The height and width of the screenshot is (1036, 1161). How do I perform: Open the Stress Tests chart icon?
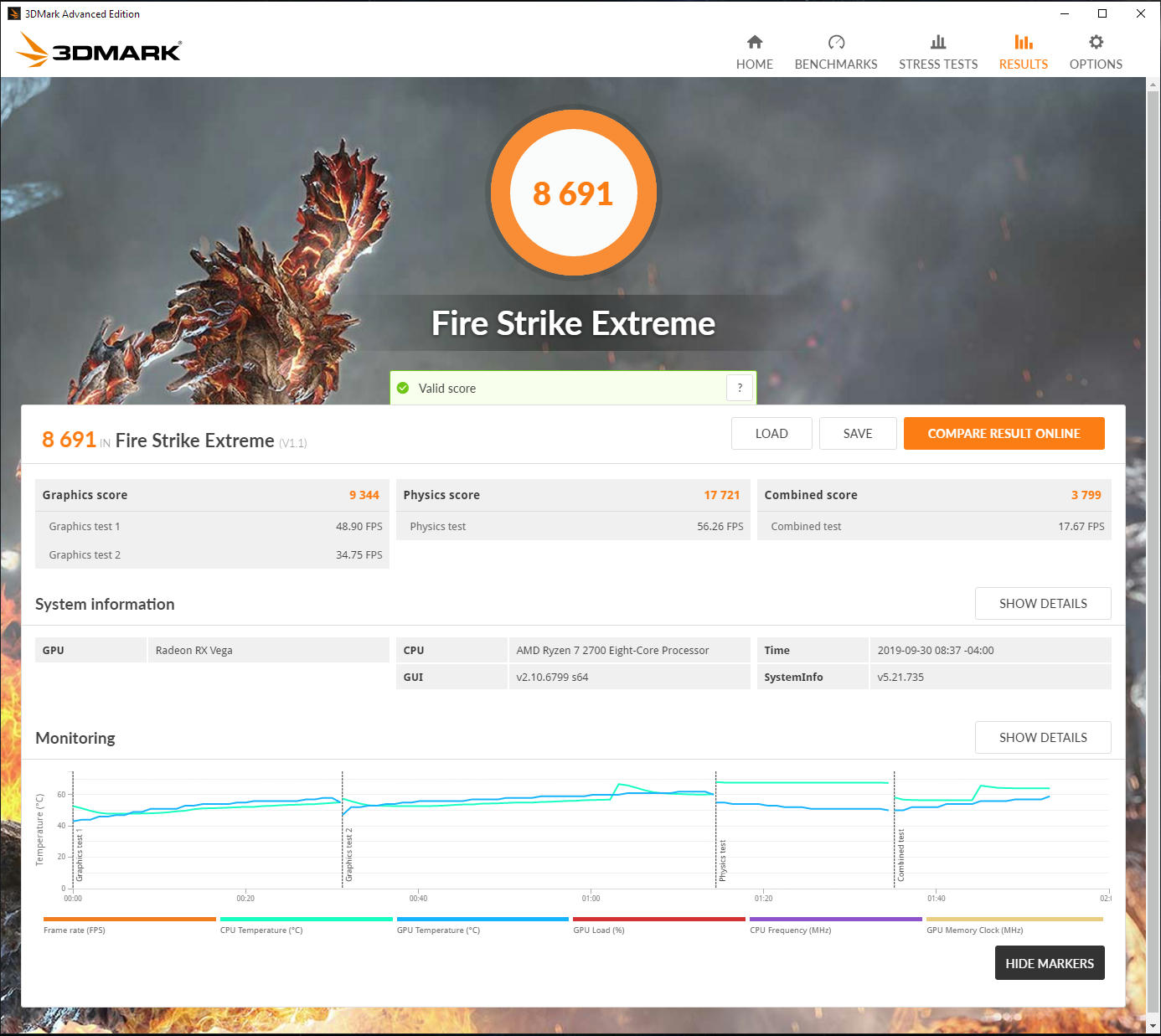coord(938,42)
